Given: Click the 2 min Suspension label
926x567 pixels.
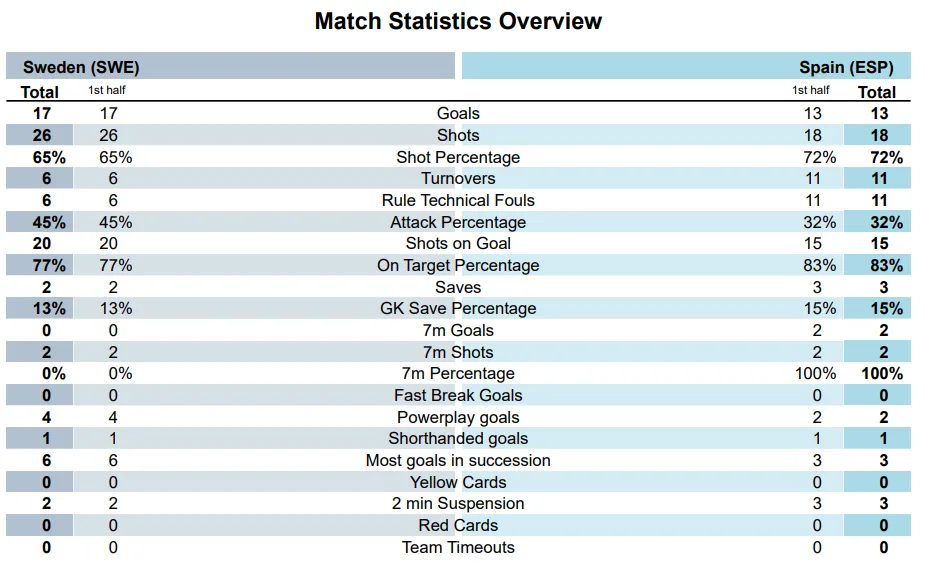Looking at the screenshot, I should 458,504.
